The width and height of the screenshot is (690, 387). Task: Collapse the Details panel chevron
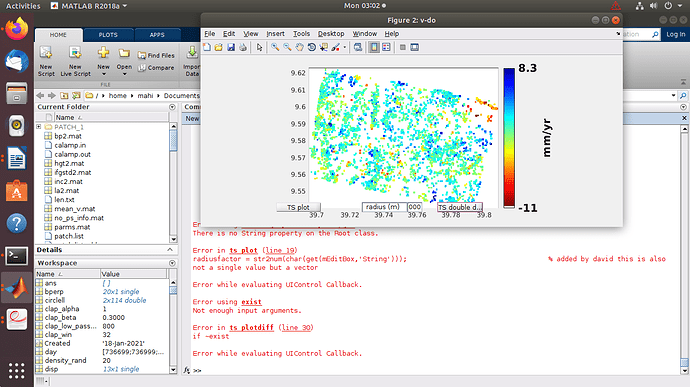click(170, 250)
